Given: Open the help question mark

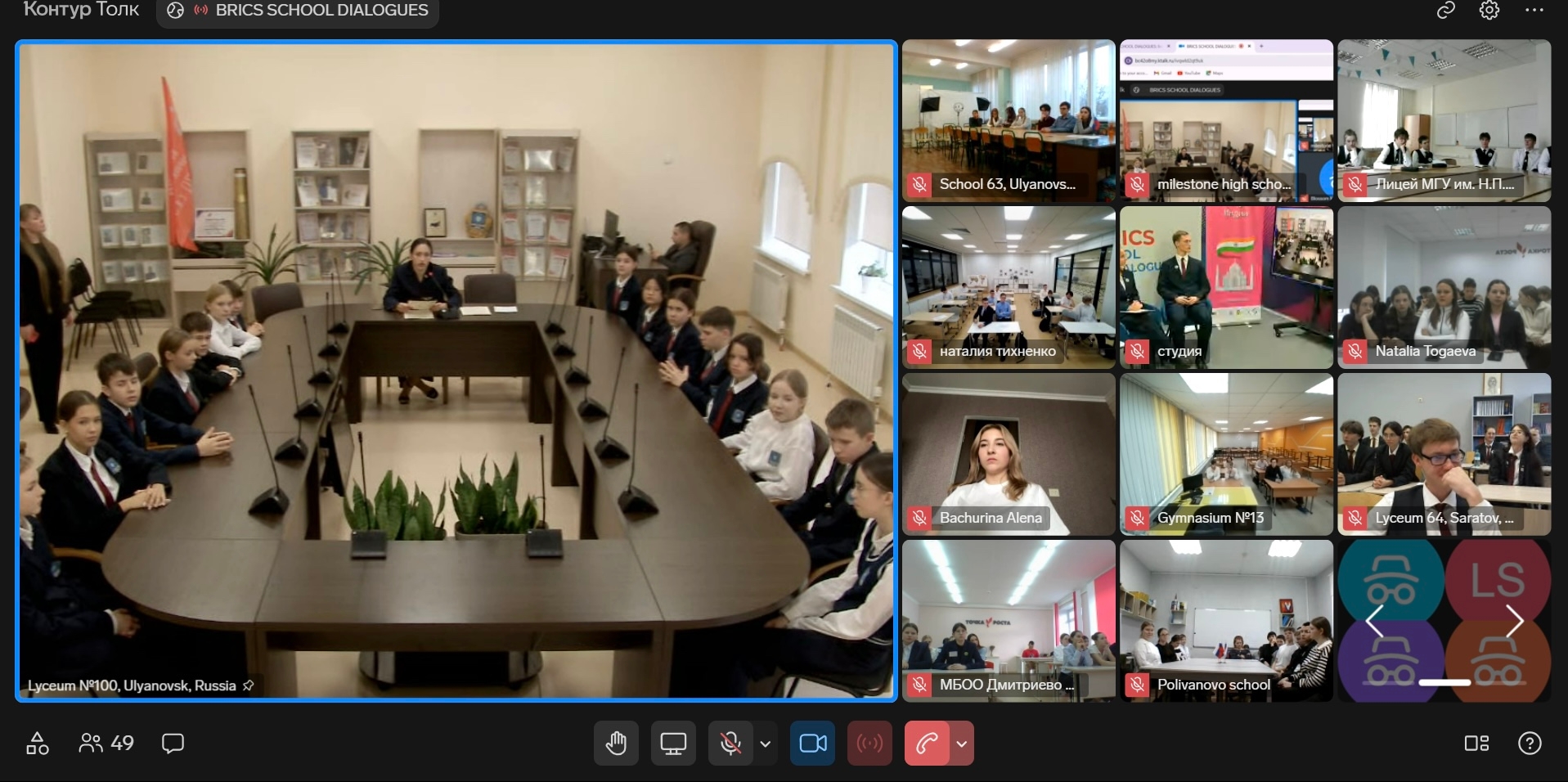Looking at the screenshot, I should tap(1530, 744).
